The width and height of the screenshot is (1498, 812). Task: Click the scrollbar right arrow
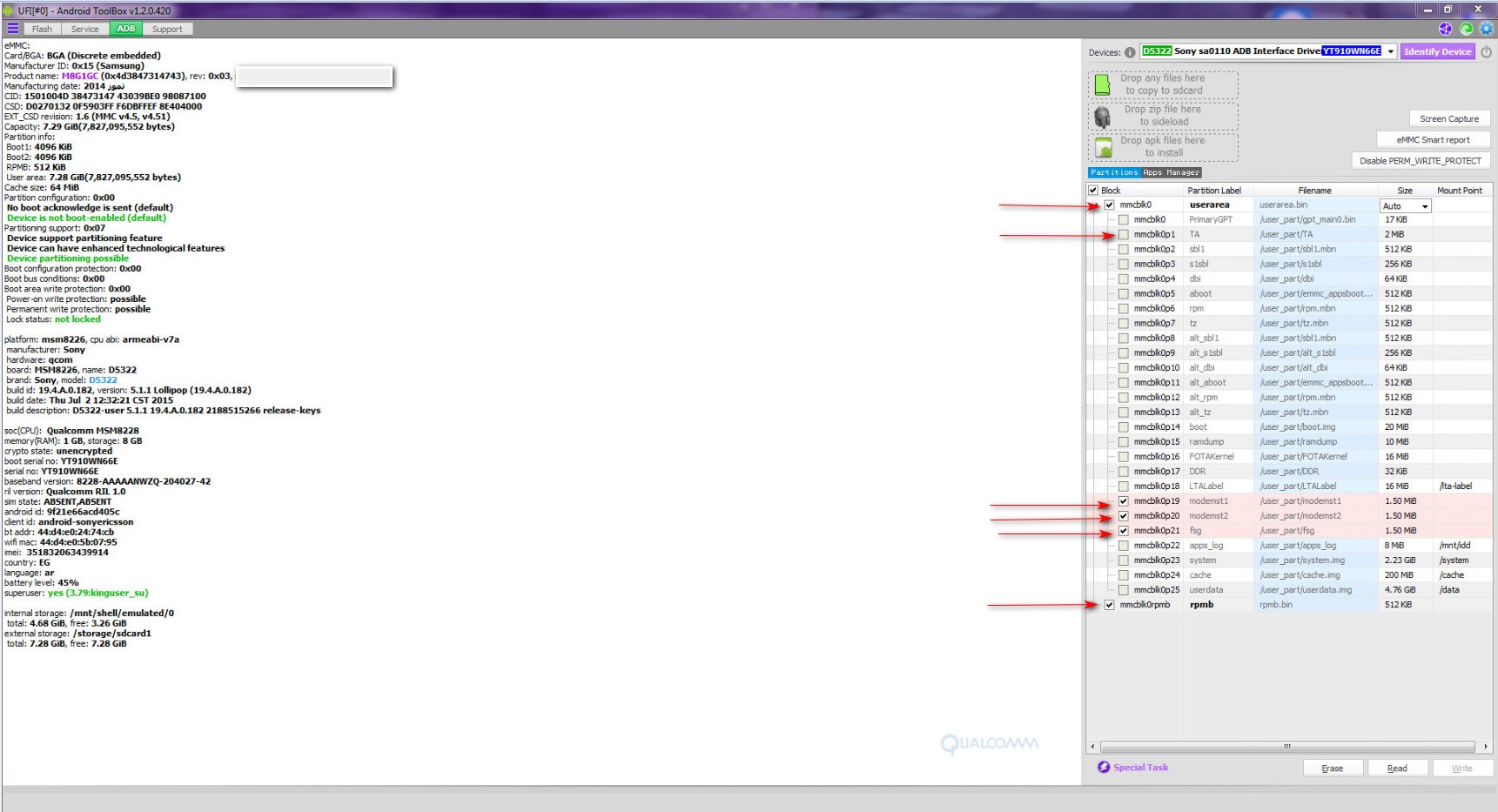click(x=1486, y=747)
